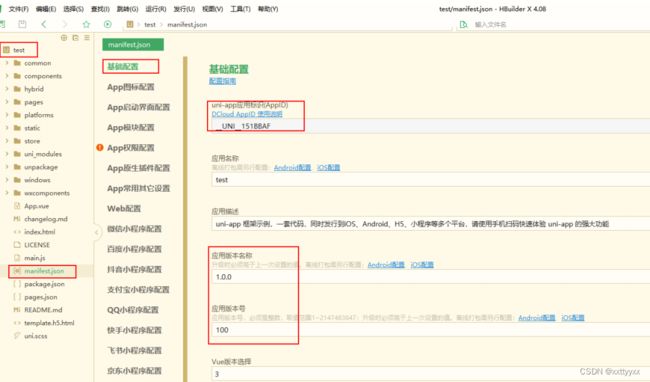Click the orange warning icon beside App权限配置
Screen dimensions: 650x382
click(100, 147)
